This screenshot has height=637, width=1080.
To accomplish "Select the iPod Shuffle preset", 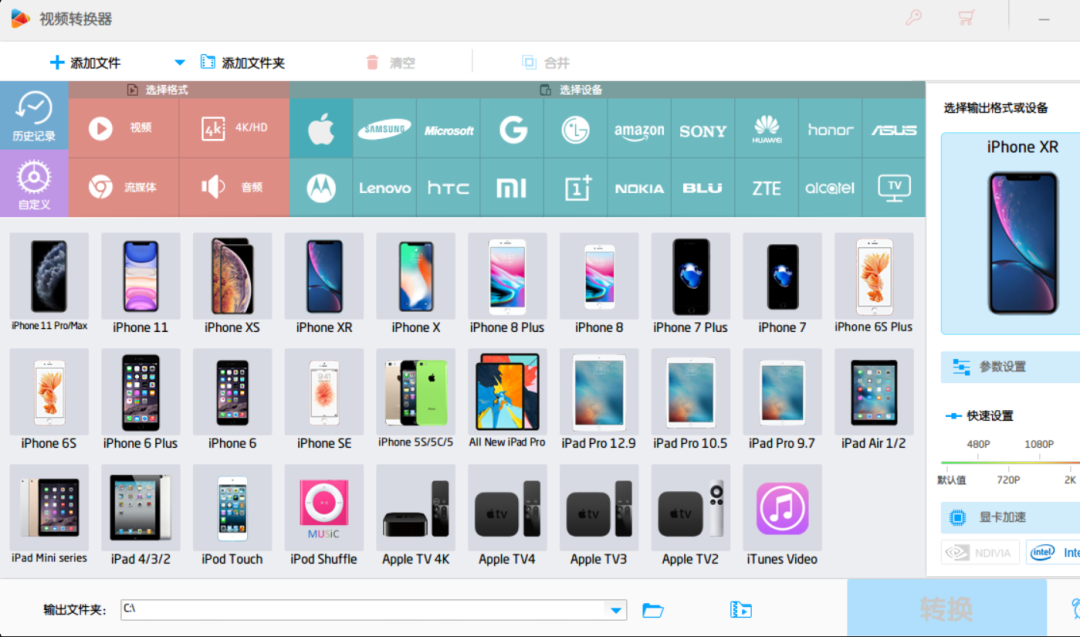I will coord(324,515).
